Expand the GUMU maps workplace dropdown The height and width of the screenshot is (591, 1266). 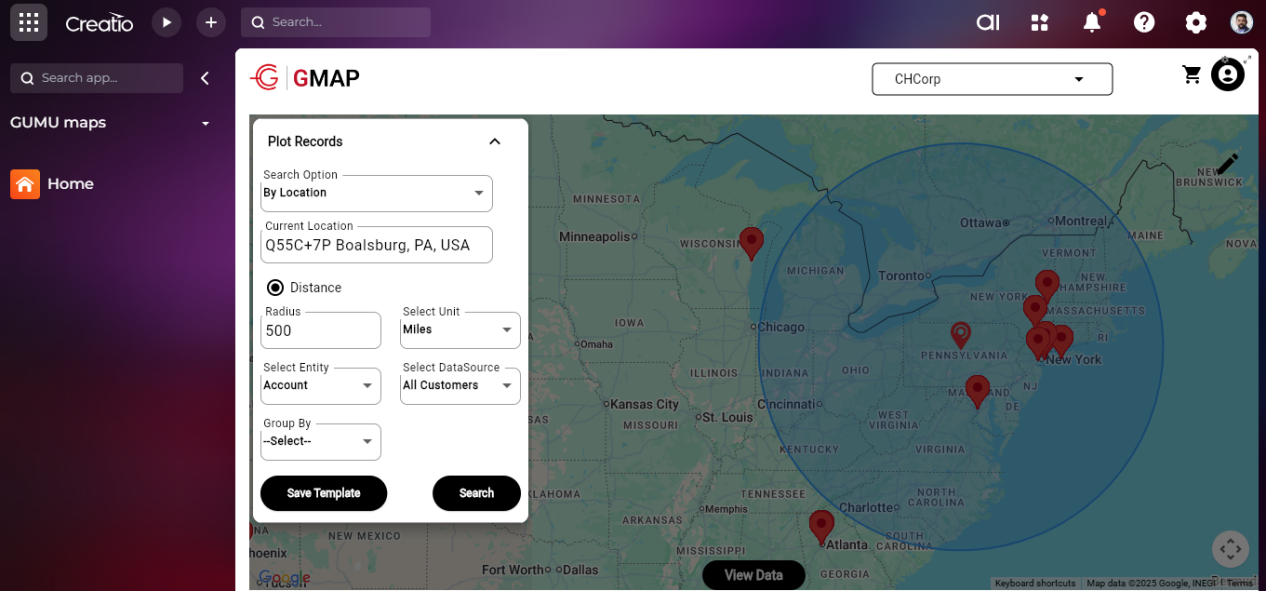(x=205, y=123)
